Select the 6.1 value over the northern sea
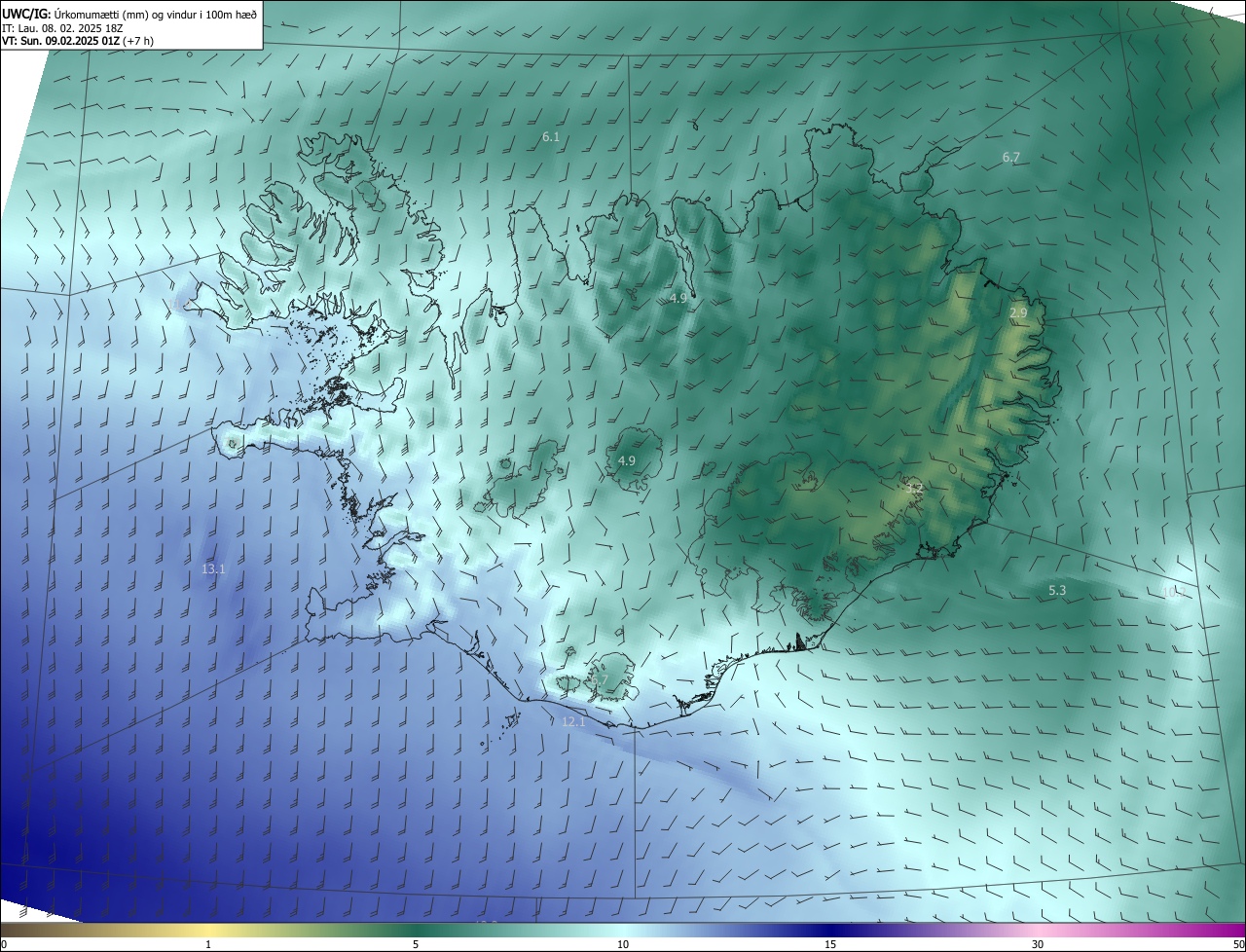Viewport: 1246px width, 952px height. coord(551,137)
